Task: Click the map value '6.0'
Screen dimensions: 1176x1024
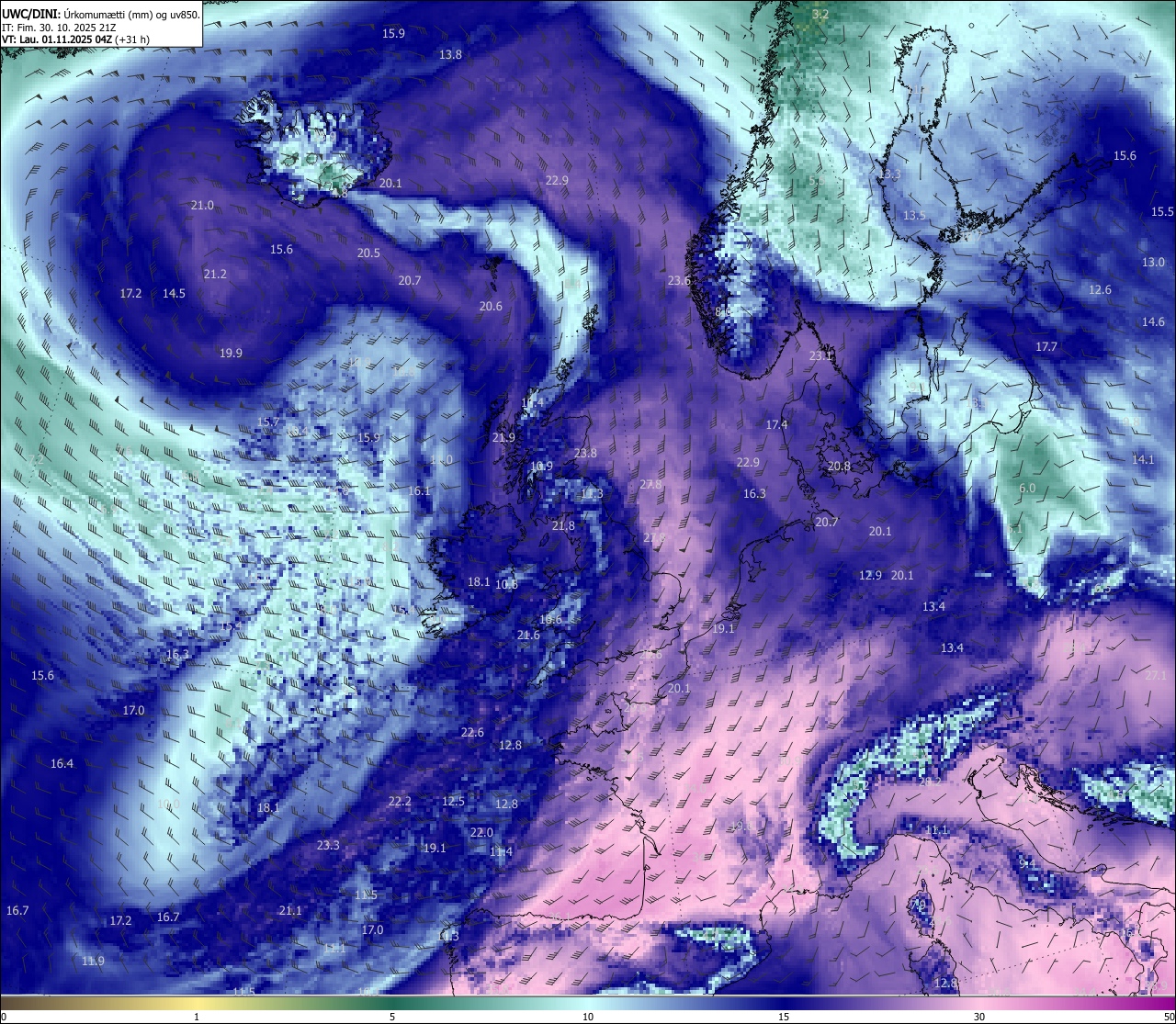Action: (1027, 489)
